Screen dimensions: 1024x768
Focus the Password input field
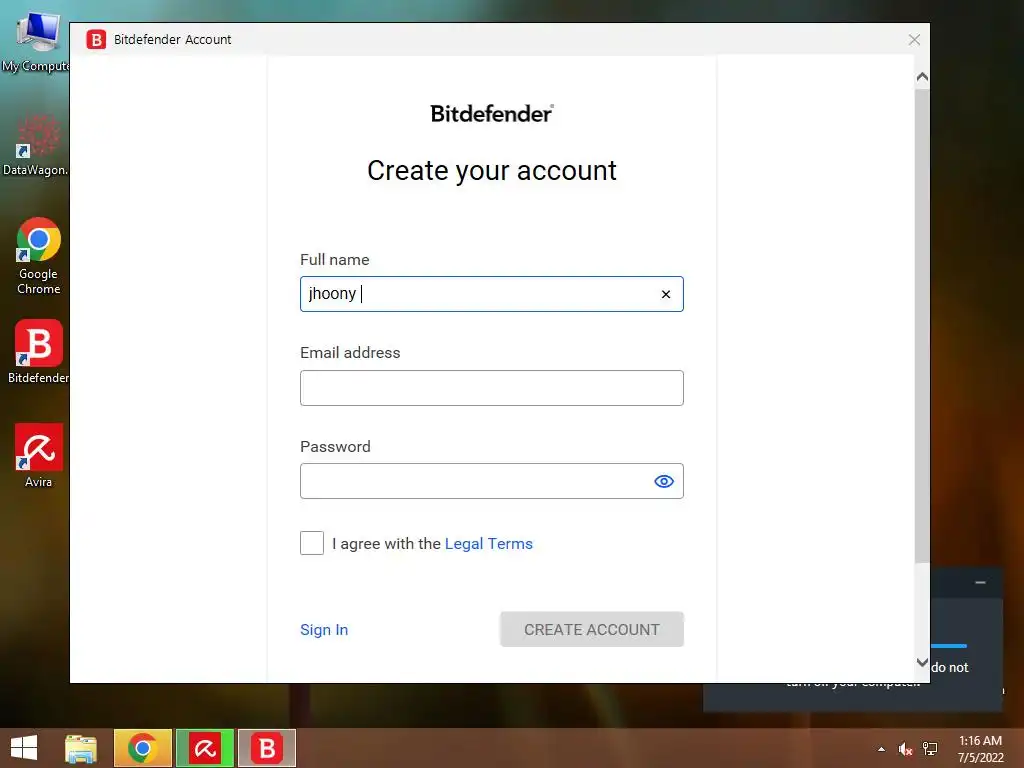[x=492, y=481]
